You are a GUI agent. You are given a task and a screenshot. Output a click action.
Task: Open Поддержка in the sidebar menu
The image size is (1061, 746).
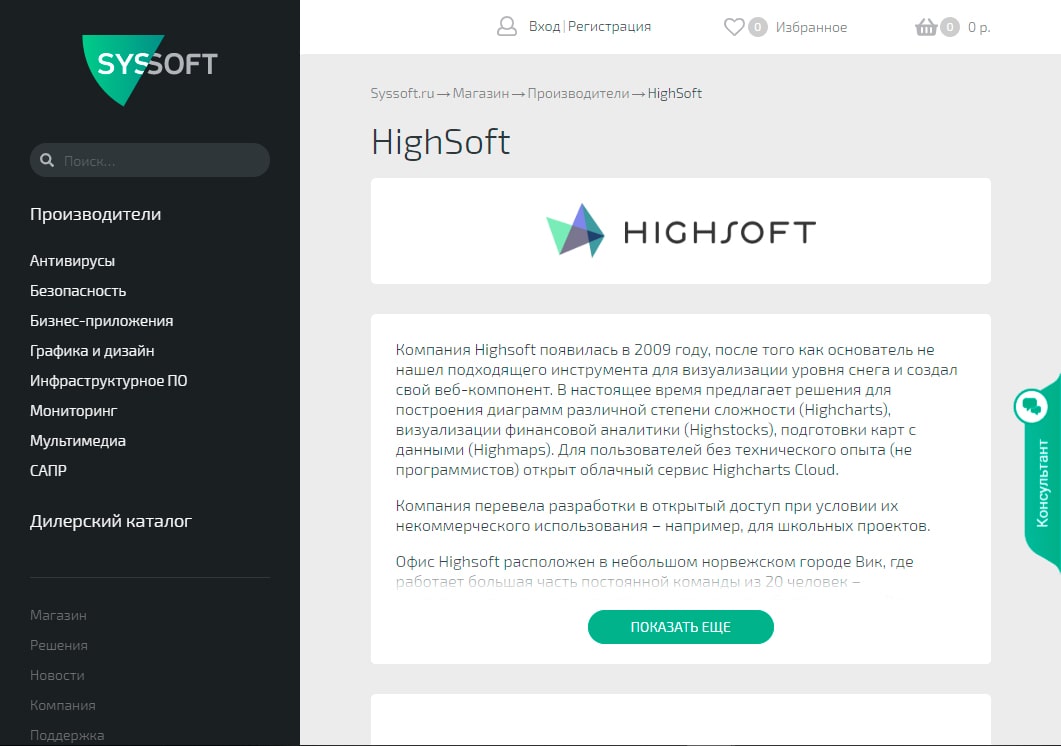(x=67, y=735)
